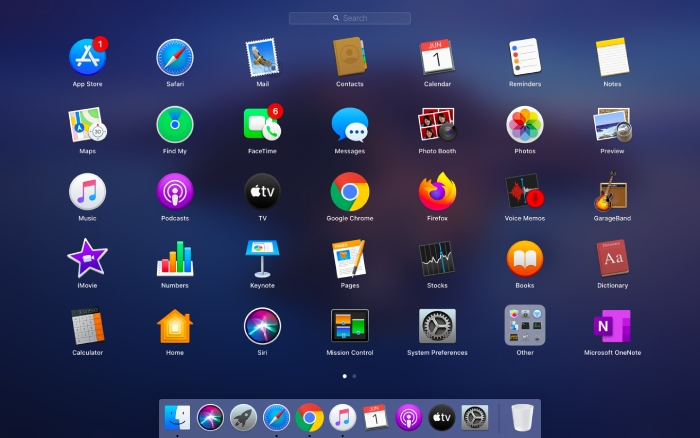Open GarageBand
The height and width of the screenshot is (438, 700).
612,192
